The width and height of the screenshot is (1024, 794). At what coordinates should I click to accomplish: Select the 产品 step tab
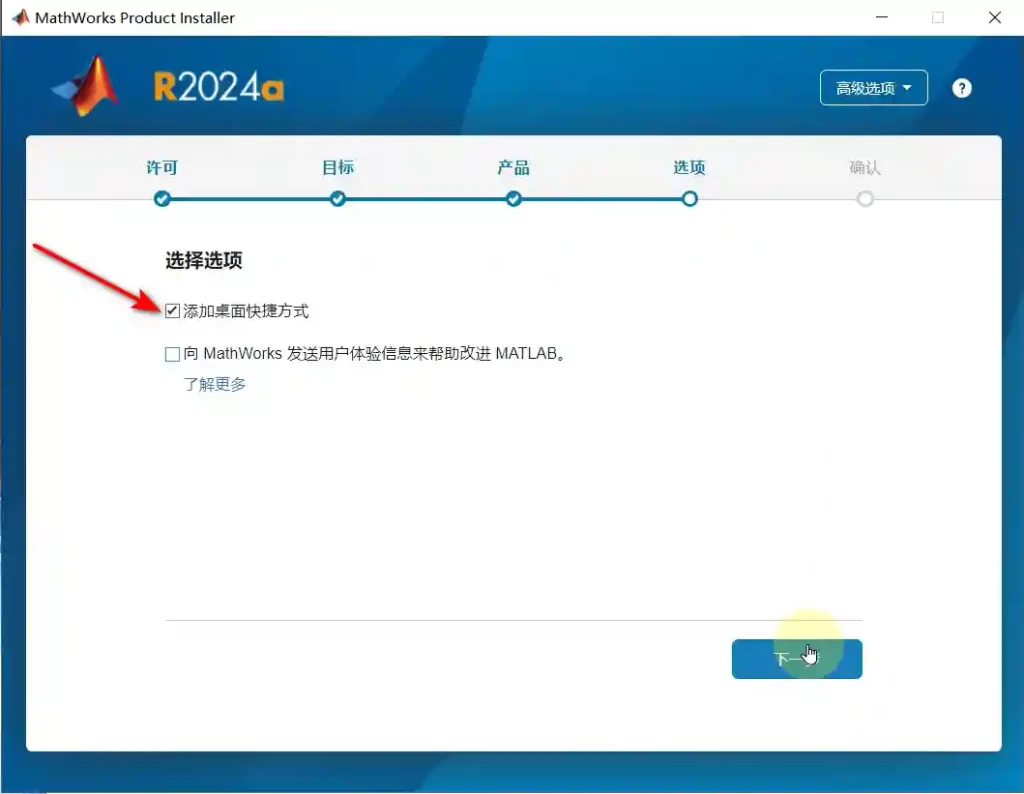[x=514, y=168]
